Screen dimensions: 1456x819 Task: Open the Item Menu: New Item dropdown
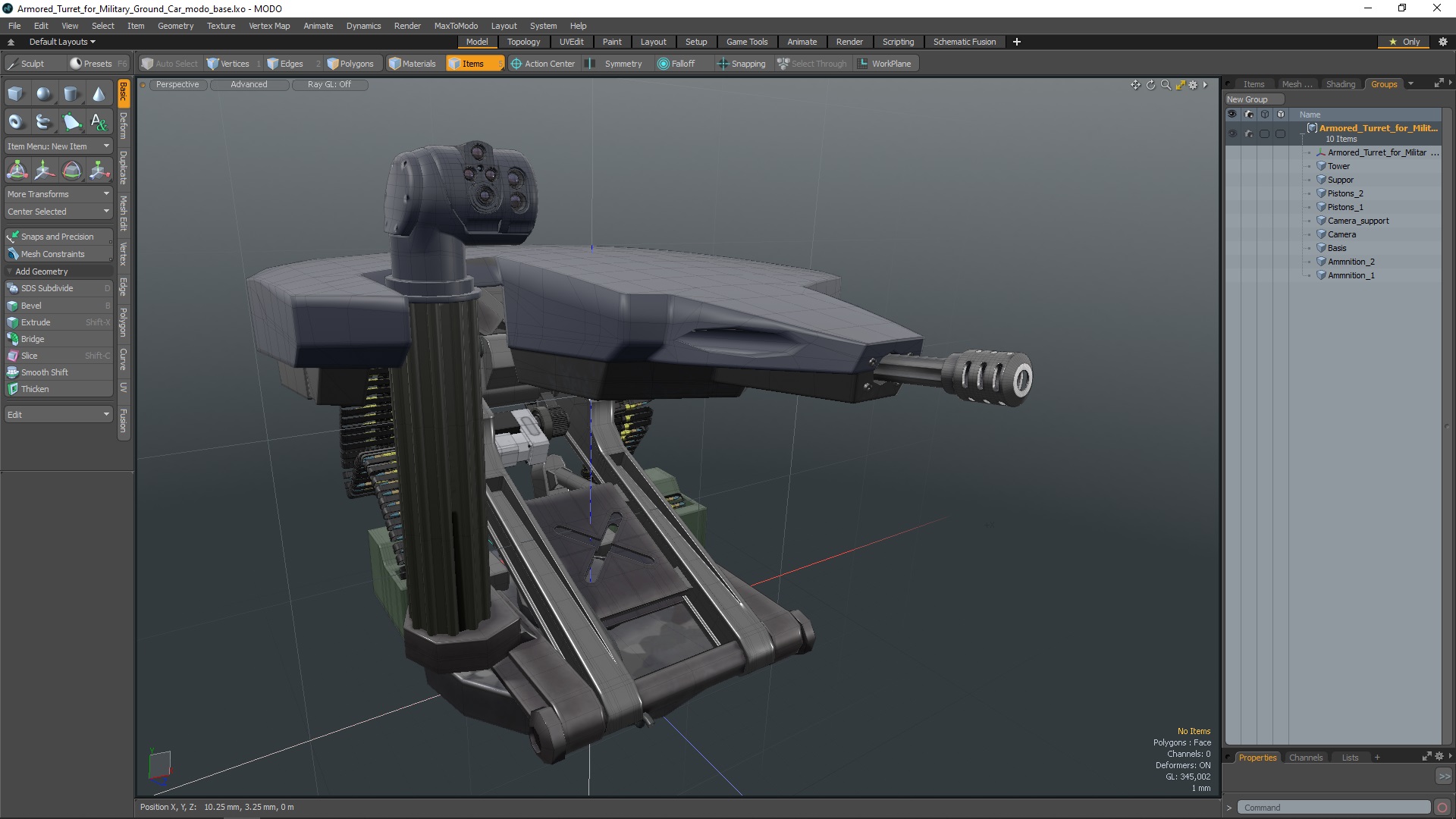pyautogui.click(x=58, y=146)
